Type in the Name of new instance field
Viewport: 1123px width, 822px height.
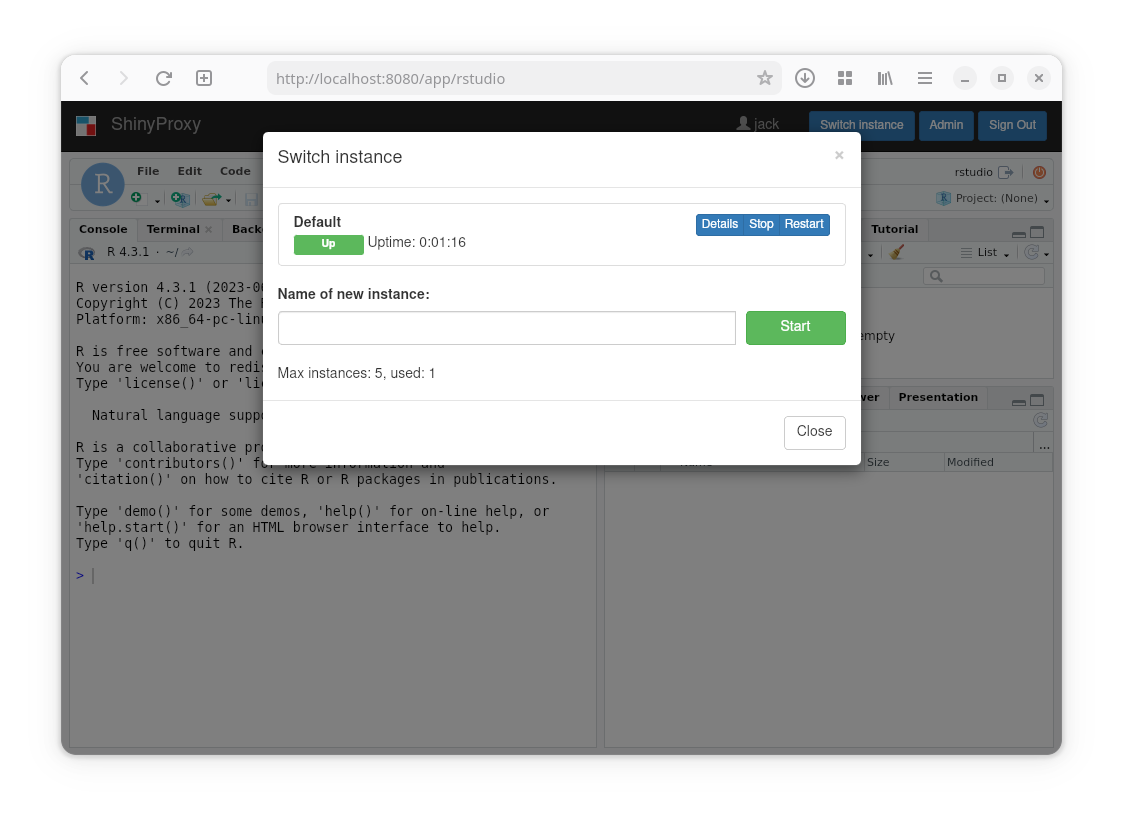click(x=506, y=328)
